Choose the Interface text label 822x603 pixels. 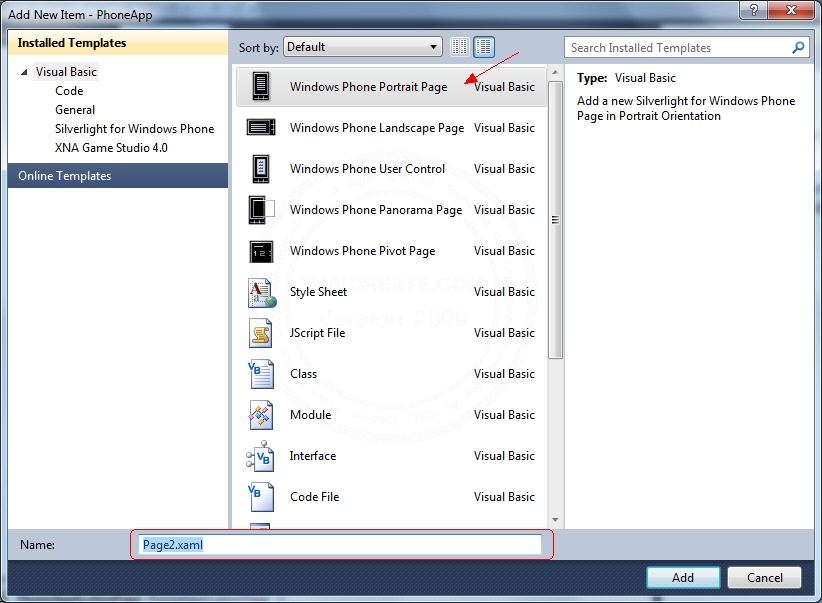pyautogui.click(x=312, y=456)
